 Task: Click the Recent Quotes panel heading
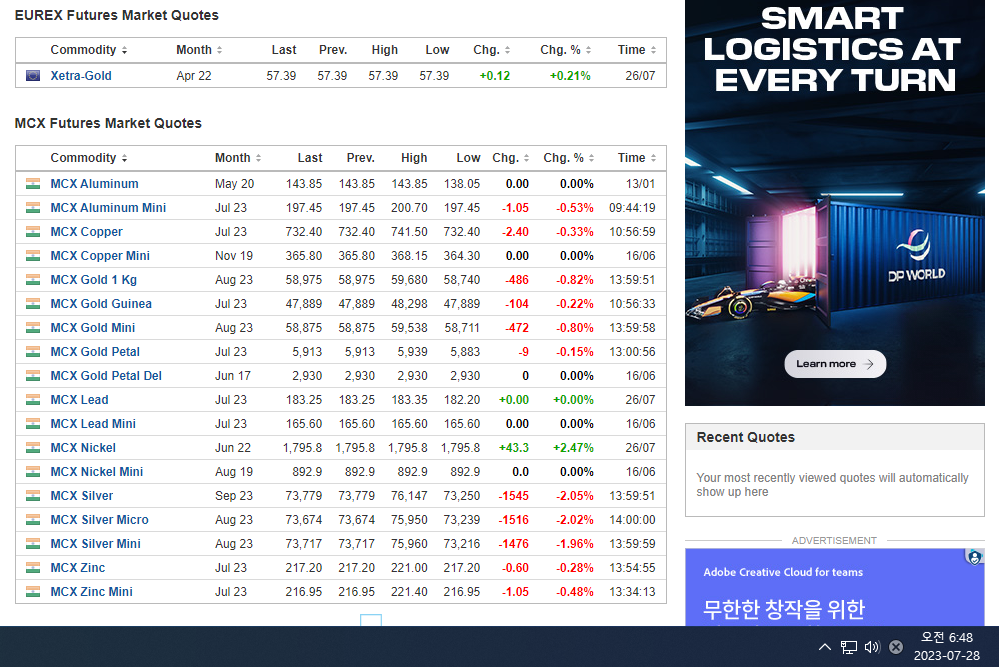745,437
